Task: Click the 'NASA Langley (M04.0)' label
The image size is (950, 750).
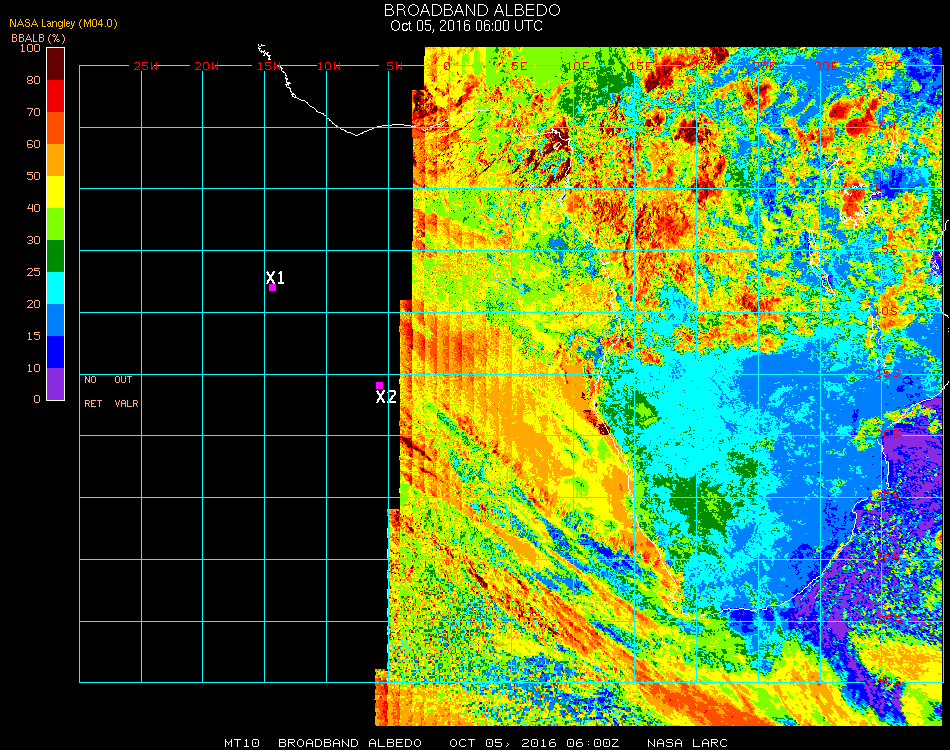Action: 63,23
